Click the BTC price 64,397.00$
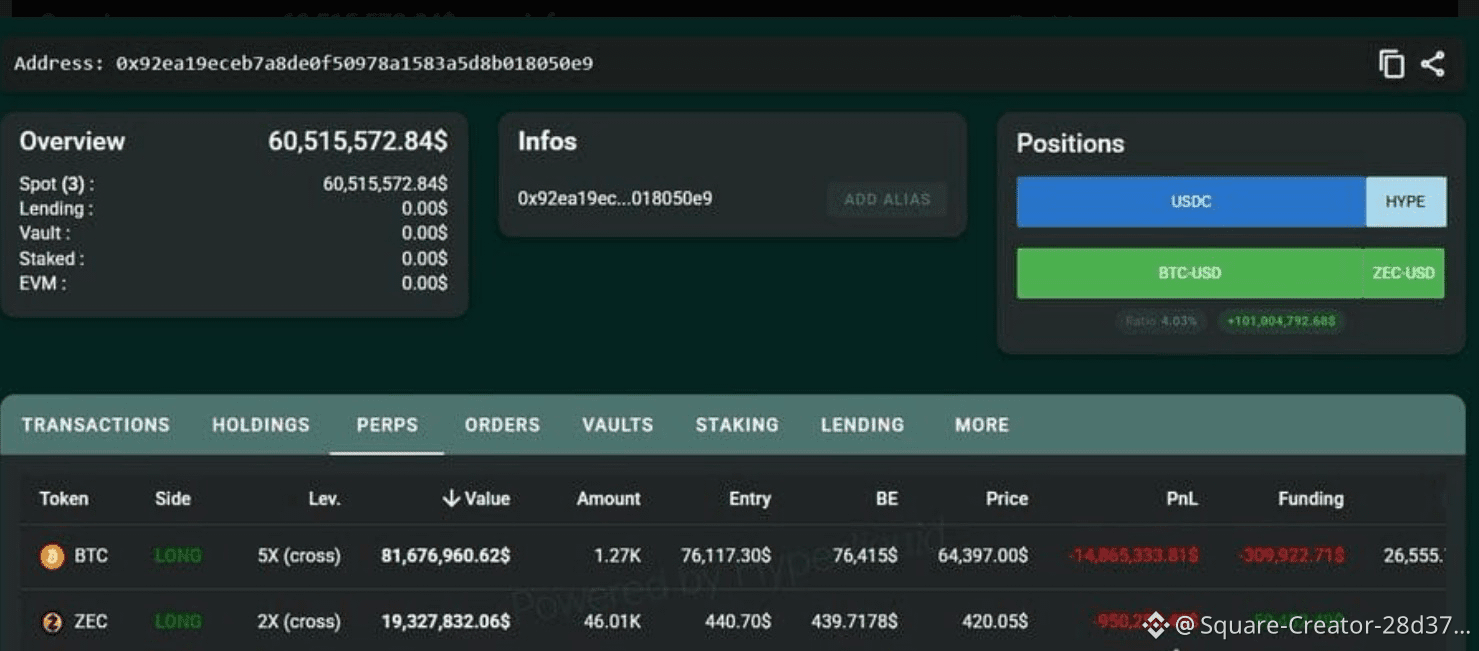1479x651 pixels. click(983, 555)
